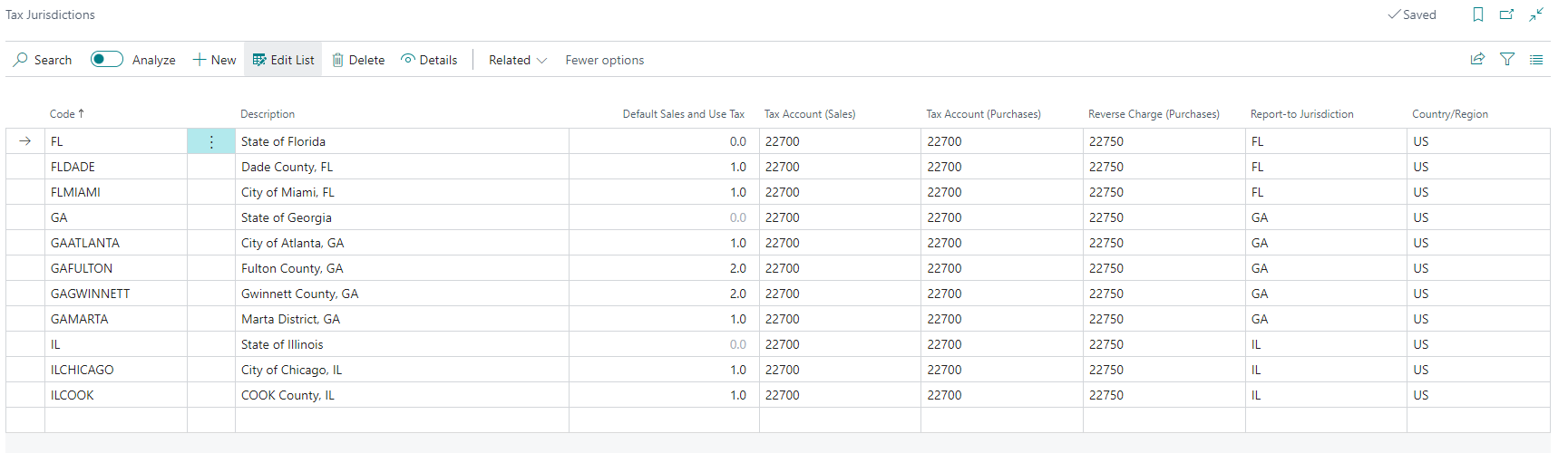Click the share page icon
This screenshot has height=453, width=1568.
(1477, 60)
